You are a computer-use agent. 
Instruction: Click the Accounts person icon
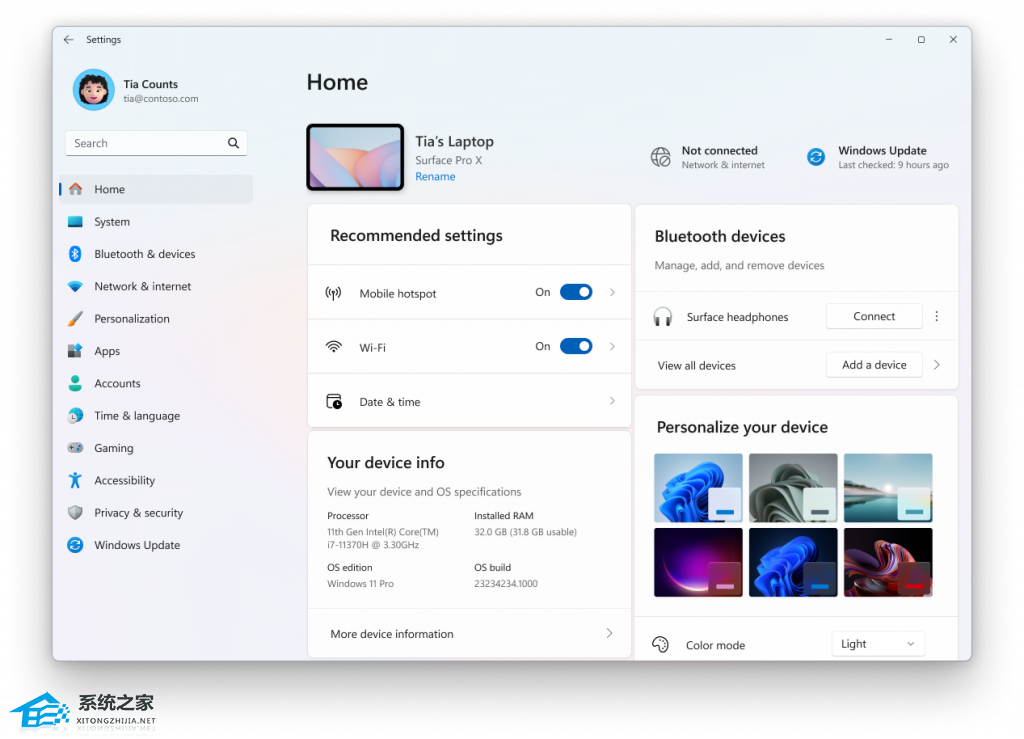pos(76,383)
